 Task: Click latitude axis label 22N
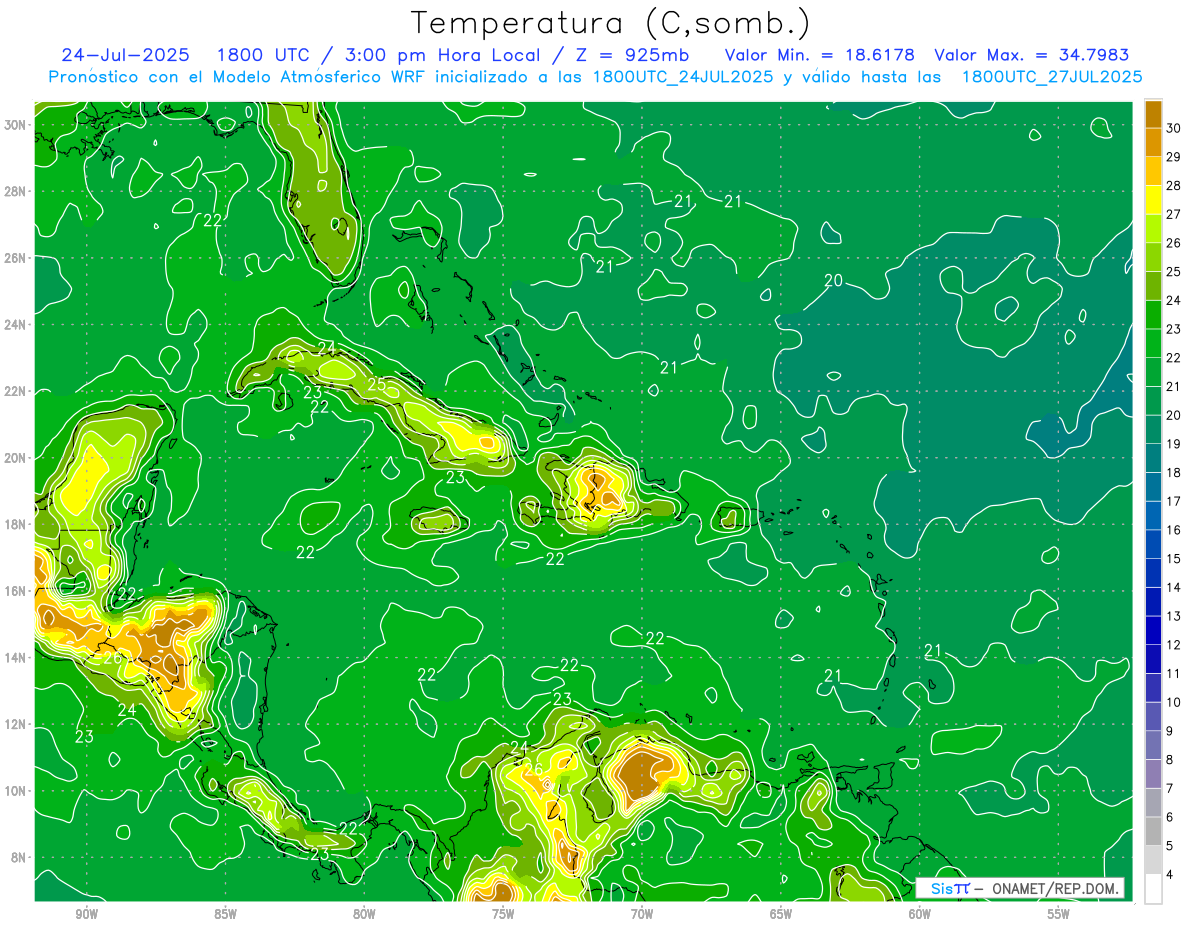tap(15, 391)
